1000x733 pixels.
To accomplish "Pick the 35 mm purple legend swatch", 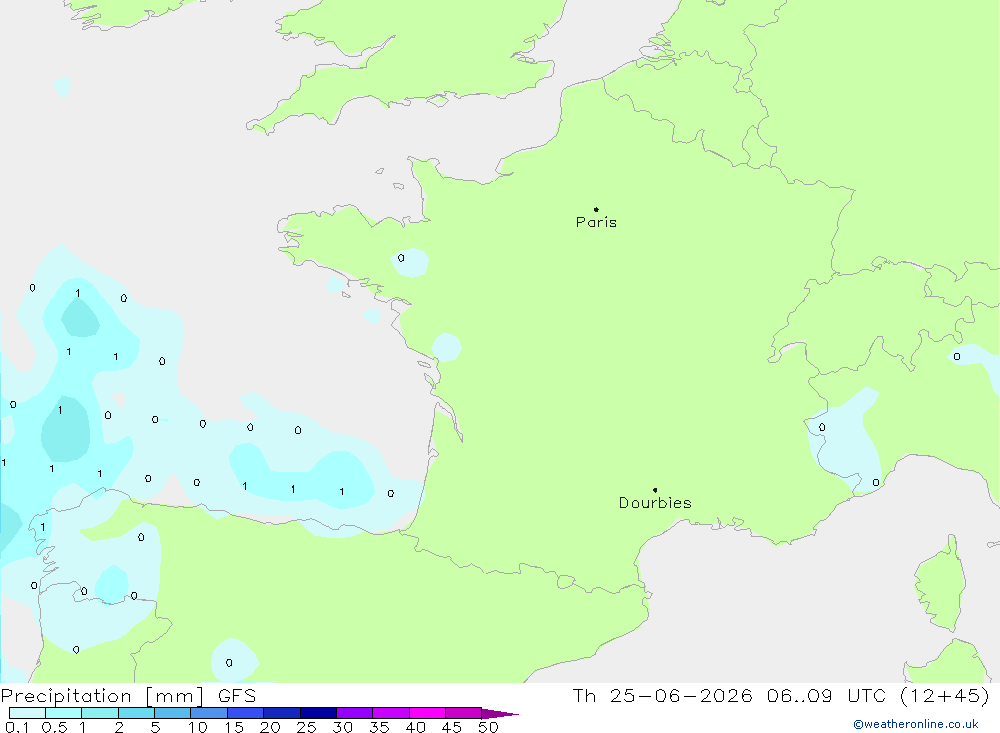I will click(391, 713).
